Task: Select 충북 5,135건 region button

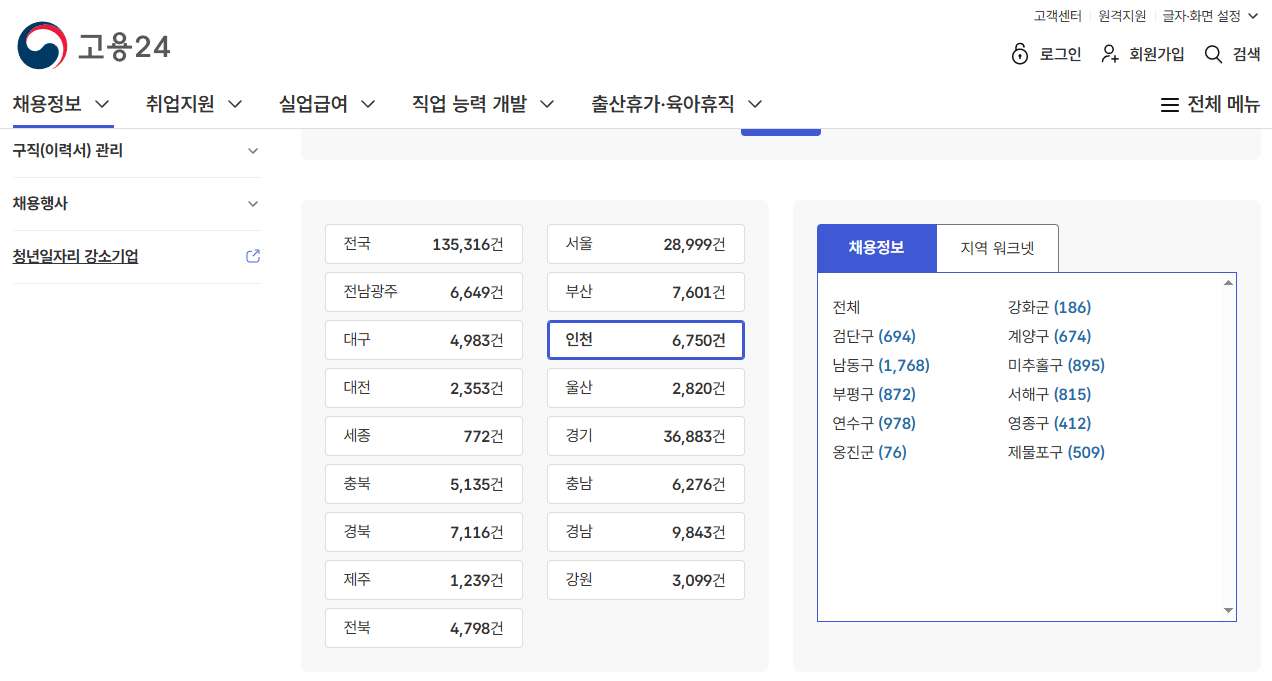Action: pos(424,484)
